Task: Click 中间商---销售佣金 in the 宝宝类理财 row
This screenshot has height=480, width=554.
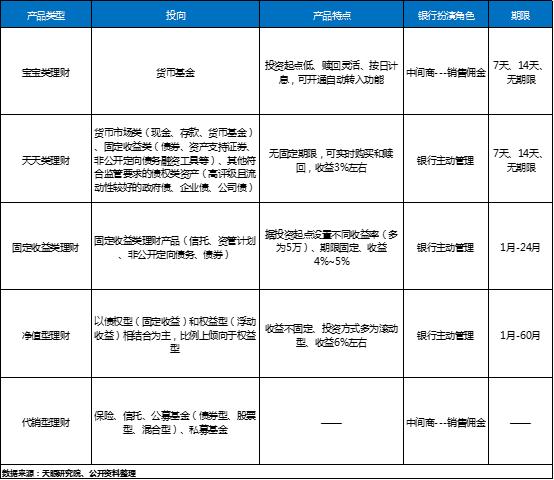Action: pos(446,72)
